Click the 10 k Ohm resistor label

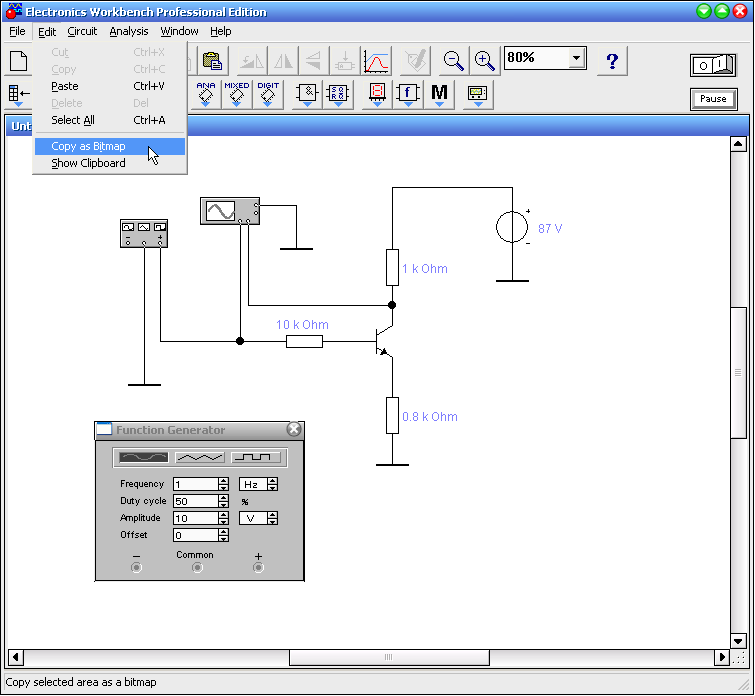tap(302, 325)
